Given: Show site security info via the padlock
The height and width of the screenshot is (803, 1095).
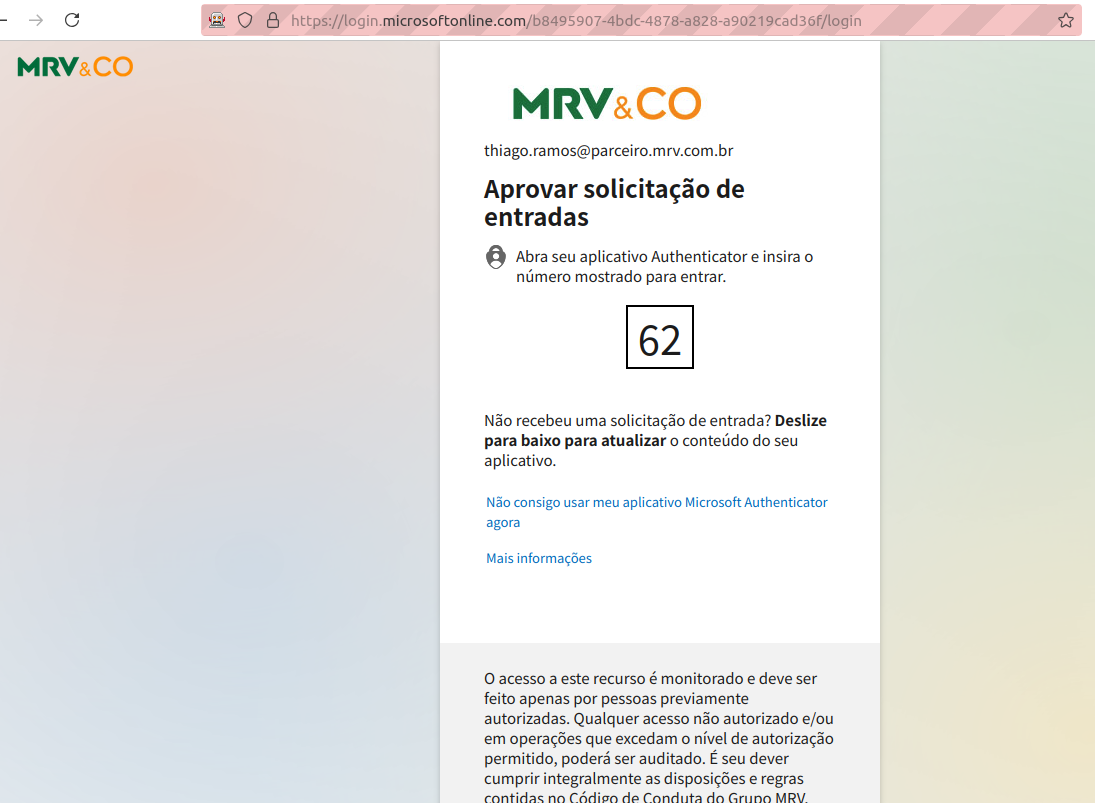Looking at the screenshot, I should point(273,20).
